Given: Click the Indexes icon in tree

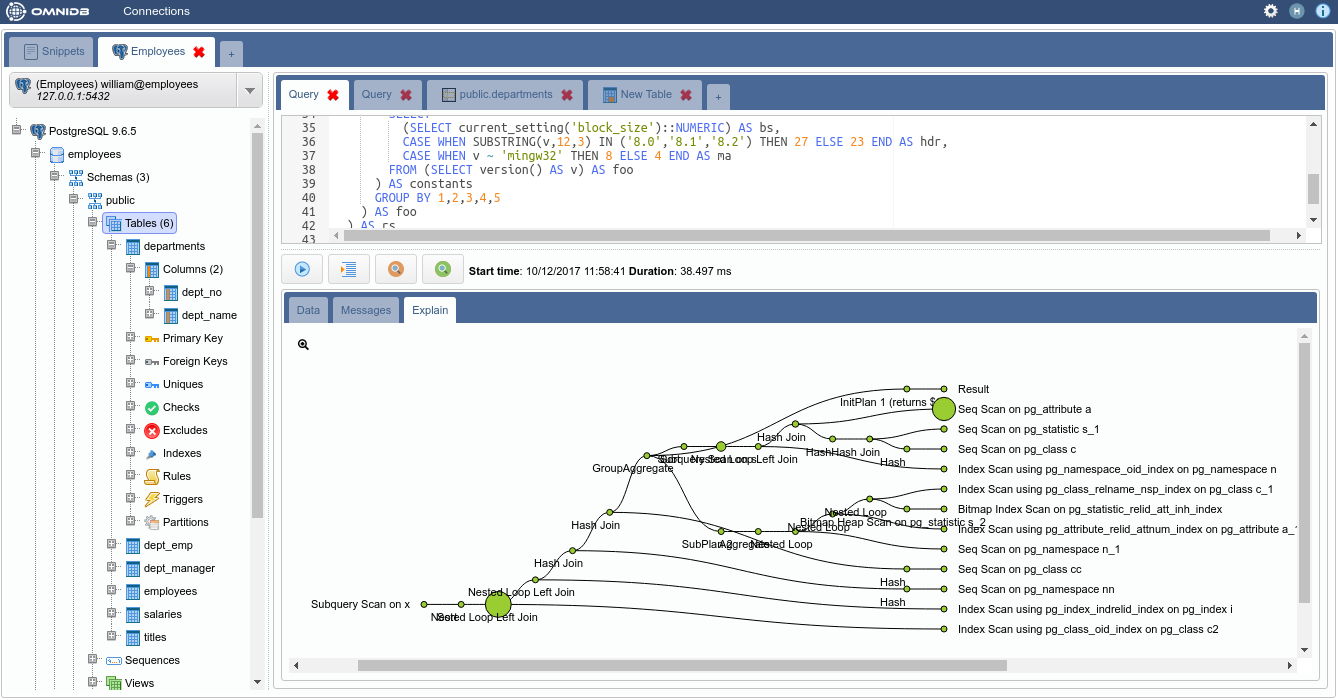Looking at the screenshot, I should click(x=152, y=453).
